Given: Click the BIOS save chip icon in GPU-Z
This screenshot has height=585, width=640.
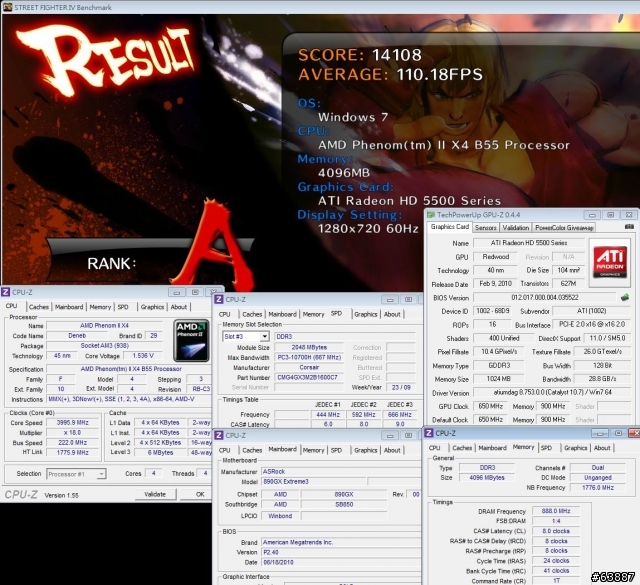Looking at the screenshot, I should (x=625, y=298).
